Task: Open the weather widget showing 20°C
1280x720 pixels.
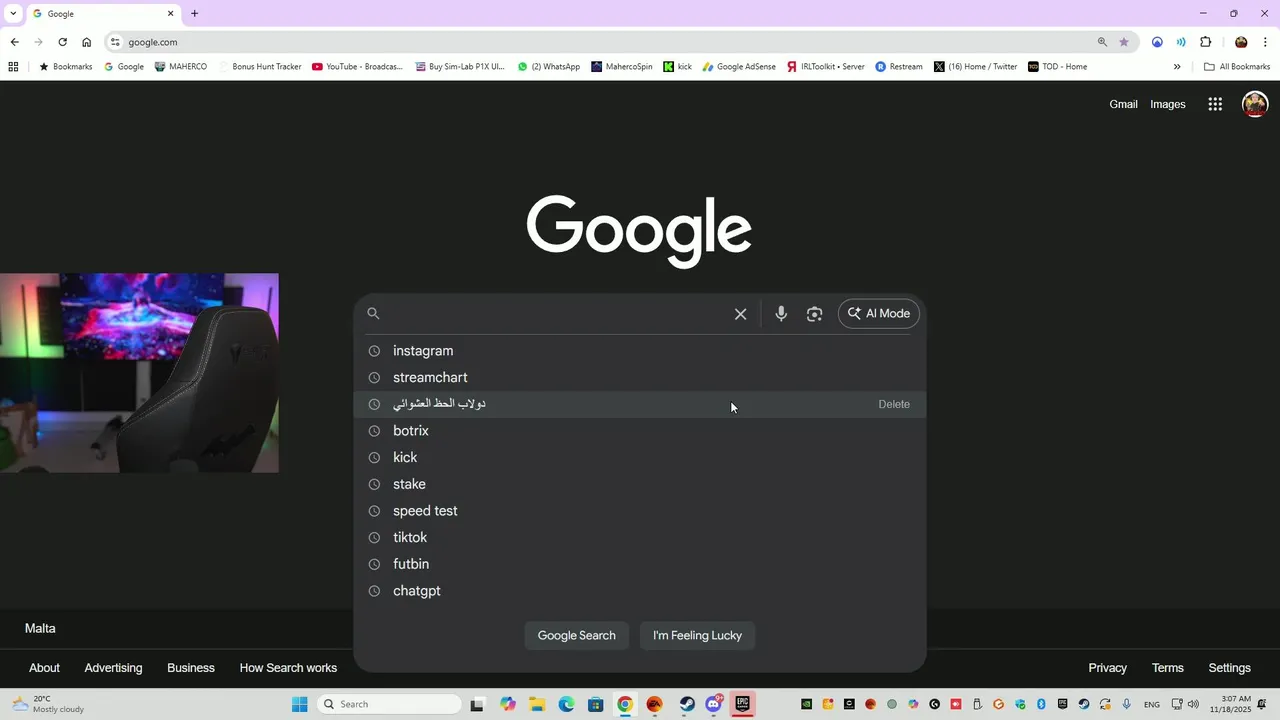Action: [48, 704]
